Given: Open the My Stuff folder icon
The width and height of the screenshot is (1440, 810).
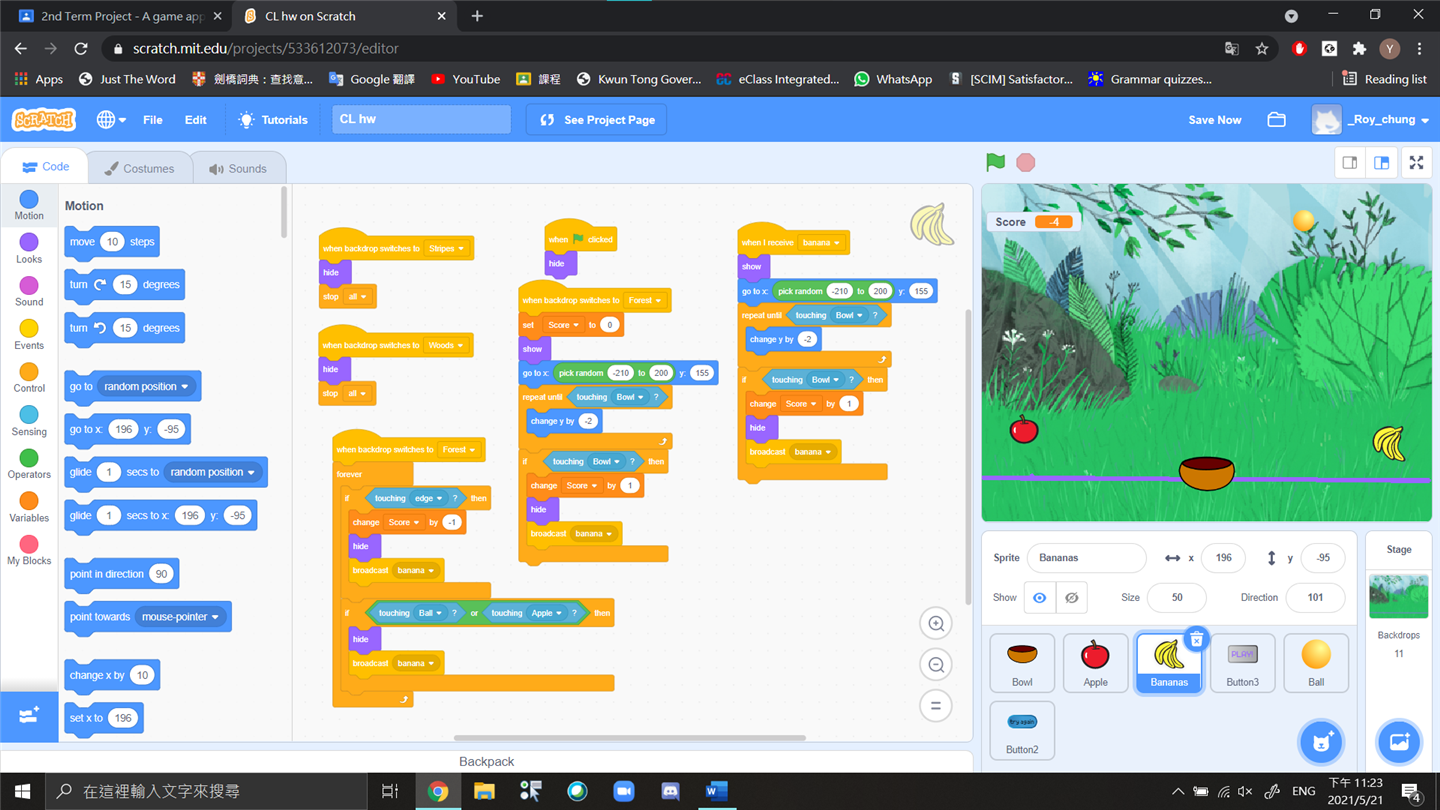Looking at the screenshot, I should coord(1276,120).
